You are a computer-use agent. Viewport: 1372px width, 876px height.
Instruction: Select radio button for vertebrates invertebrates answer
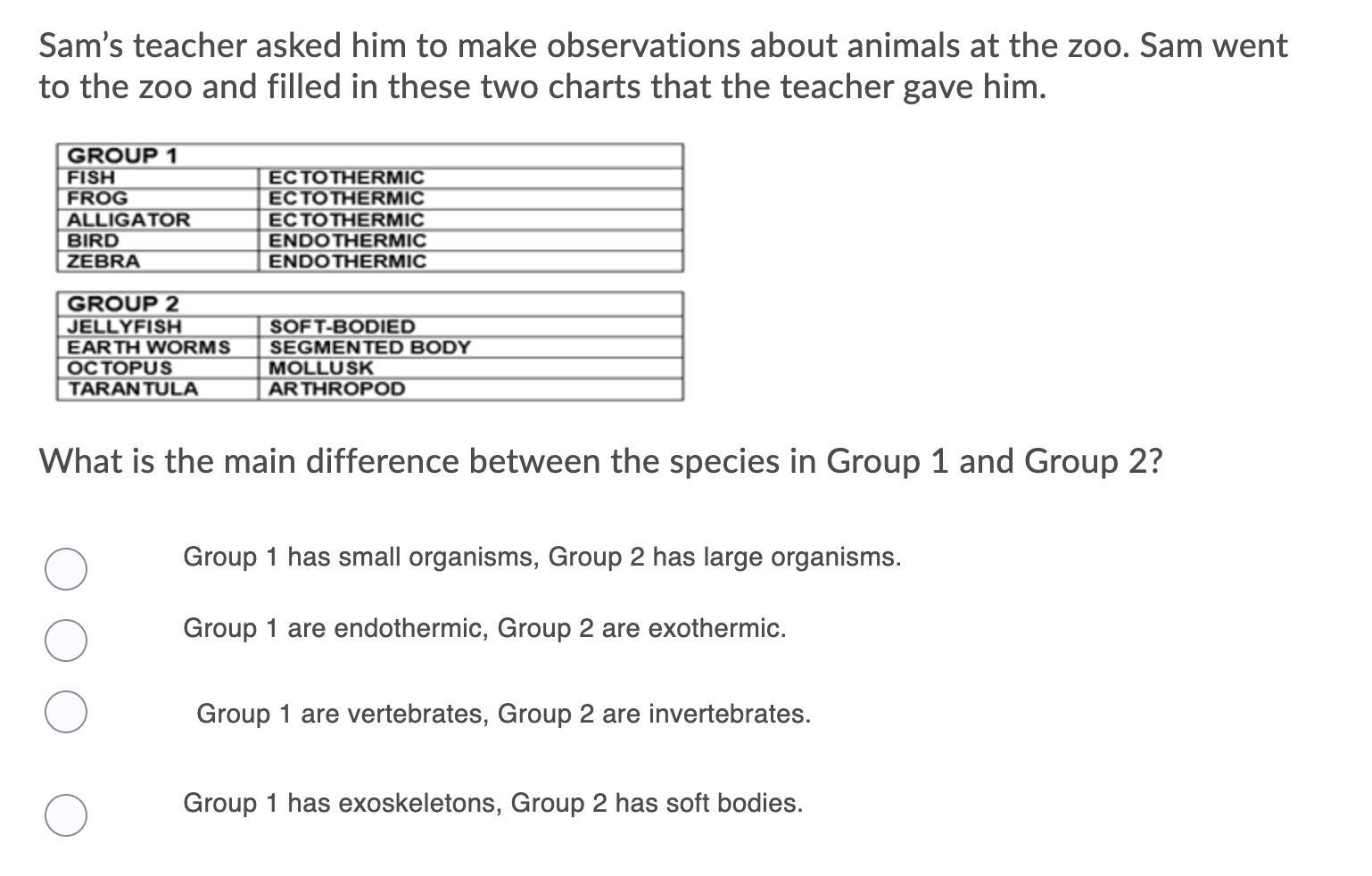tap(65, 712)
